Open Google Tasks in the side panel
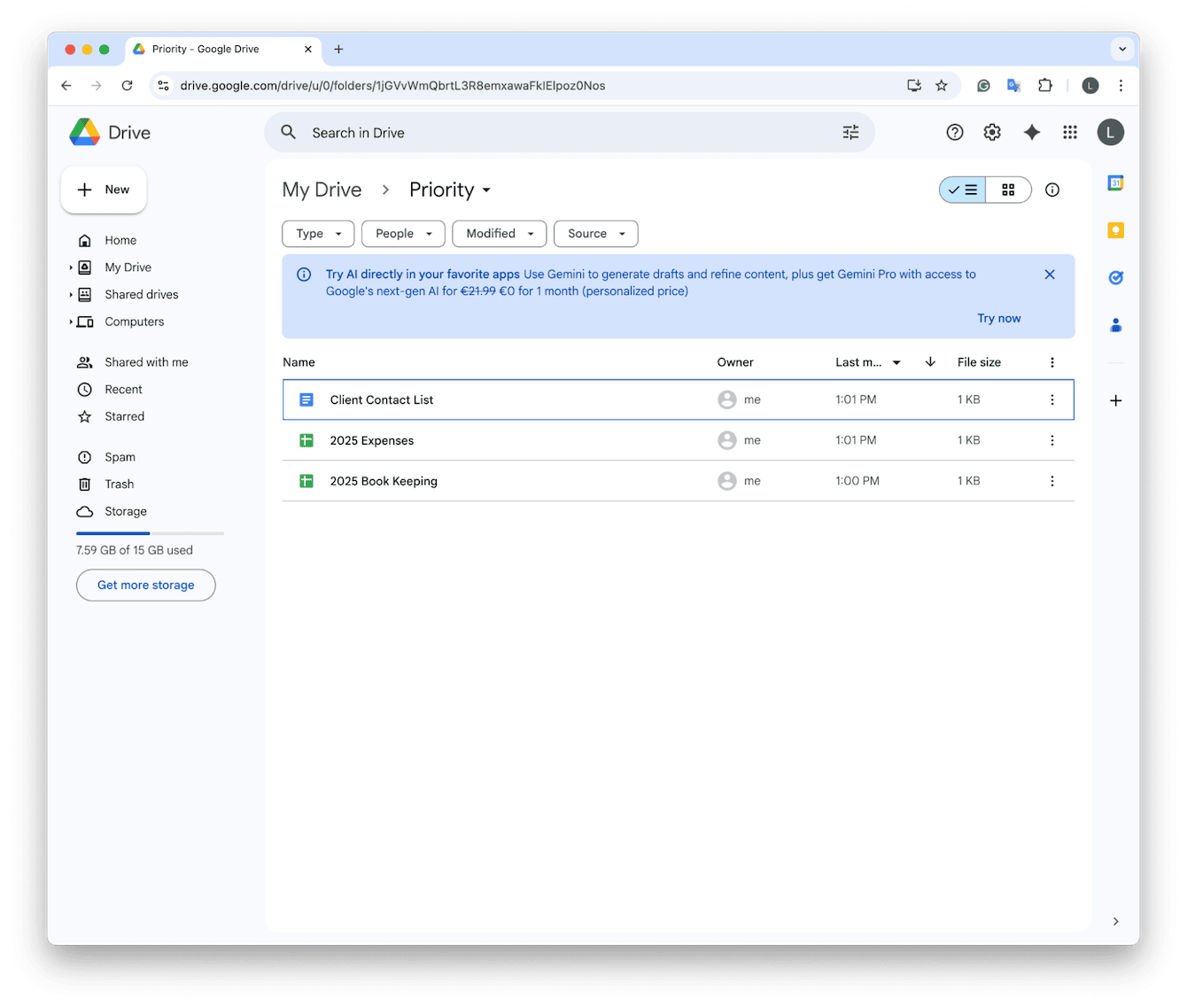Viewport: 1187px width, 1008px height. [1115, 277]
